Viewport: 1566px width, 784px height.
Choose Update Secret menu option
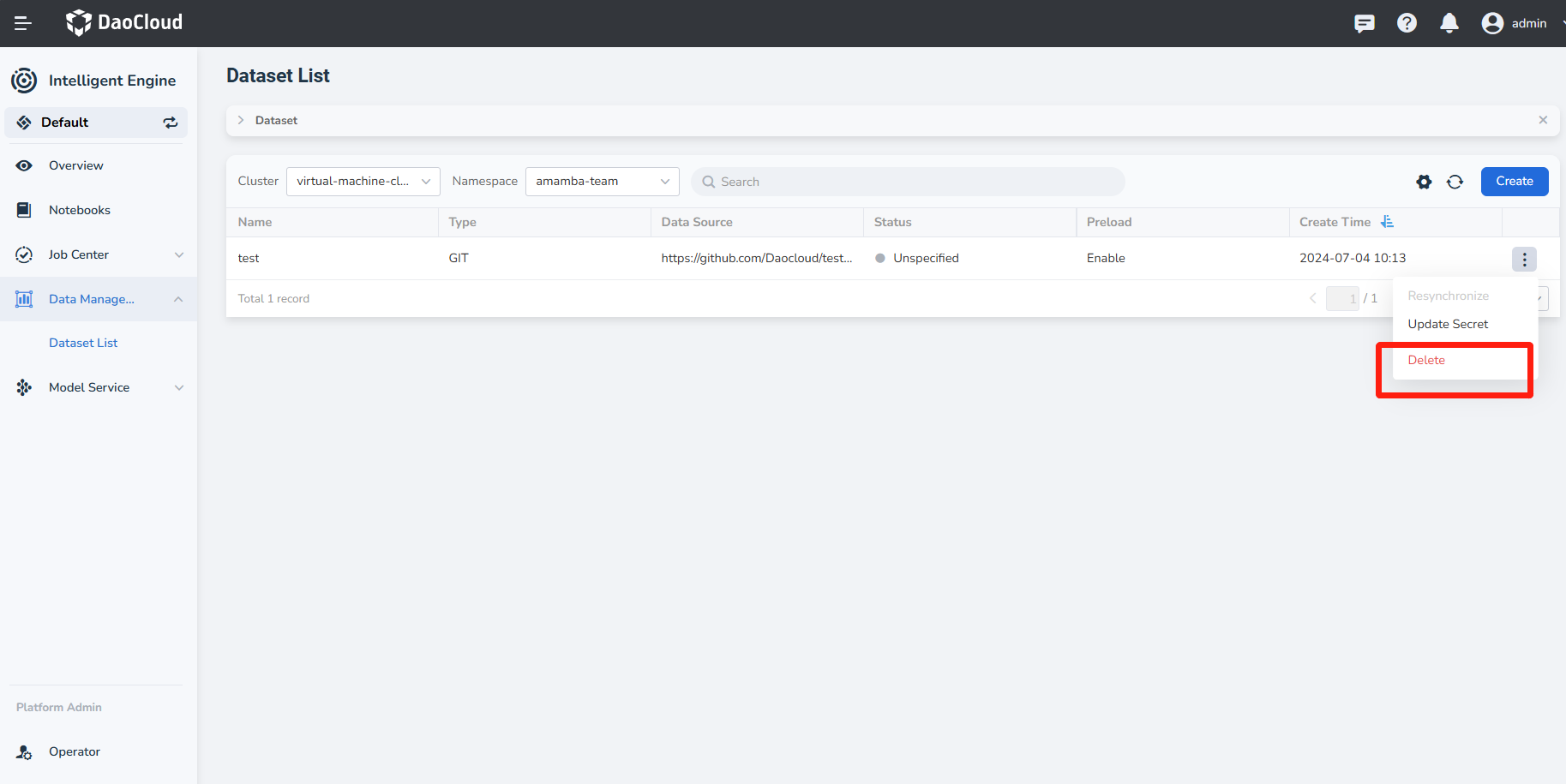(1448, 324)
